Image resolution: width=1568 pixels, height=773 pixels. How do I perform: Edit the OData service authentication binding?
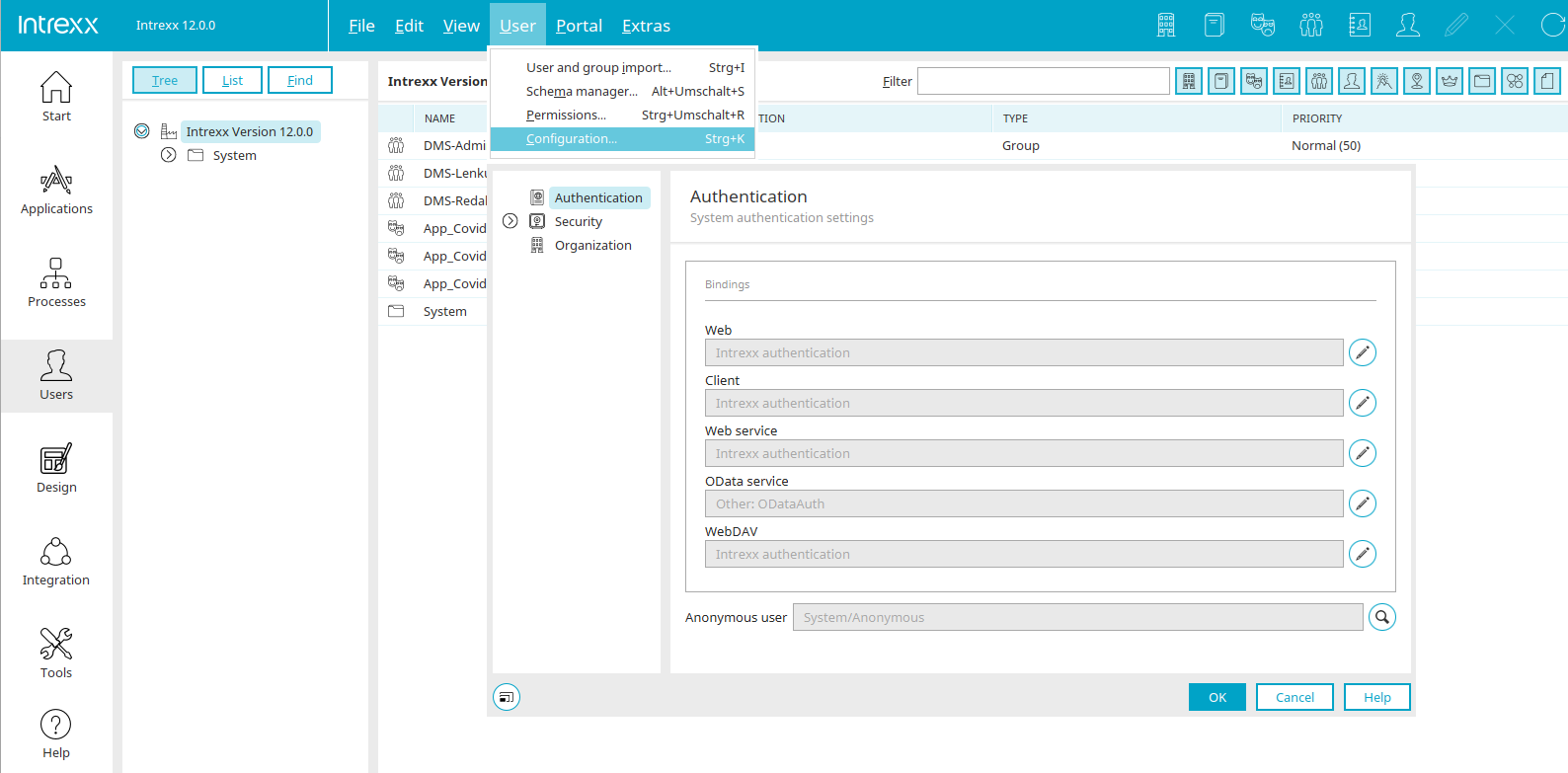pyautogui.click(x=1363, y=503)
